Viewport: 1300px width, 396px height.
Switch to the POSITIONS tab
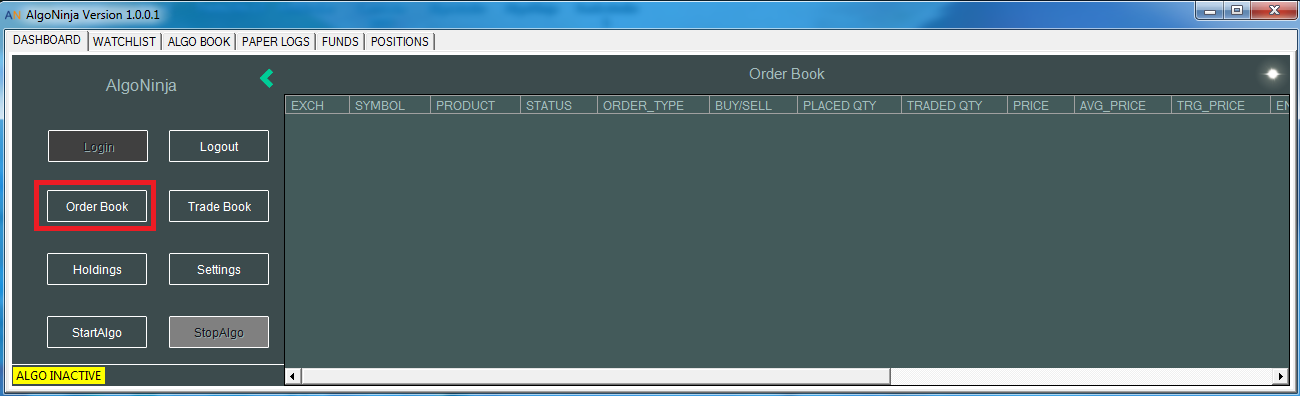399,41
